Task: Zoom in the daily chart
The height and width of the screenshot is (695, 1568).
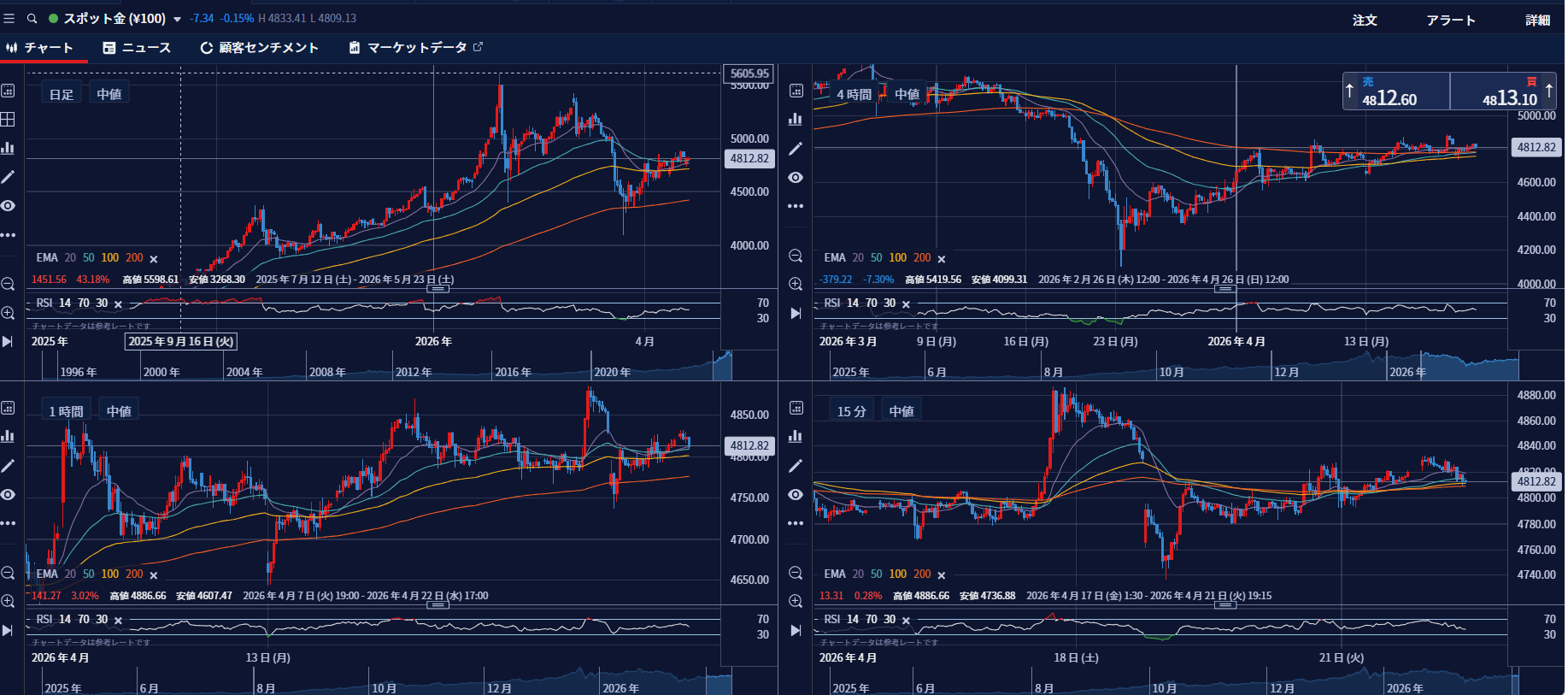Action: pos(8,313)
